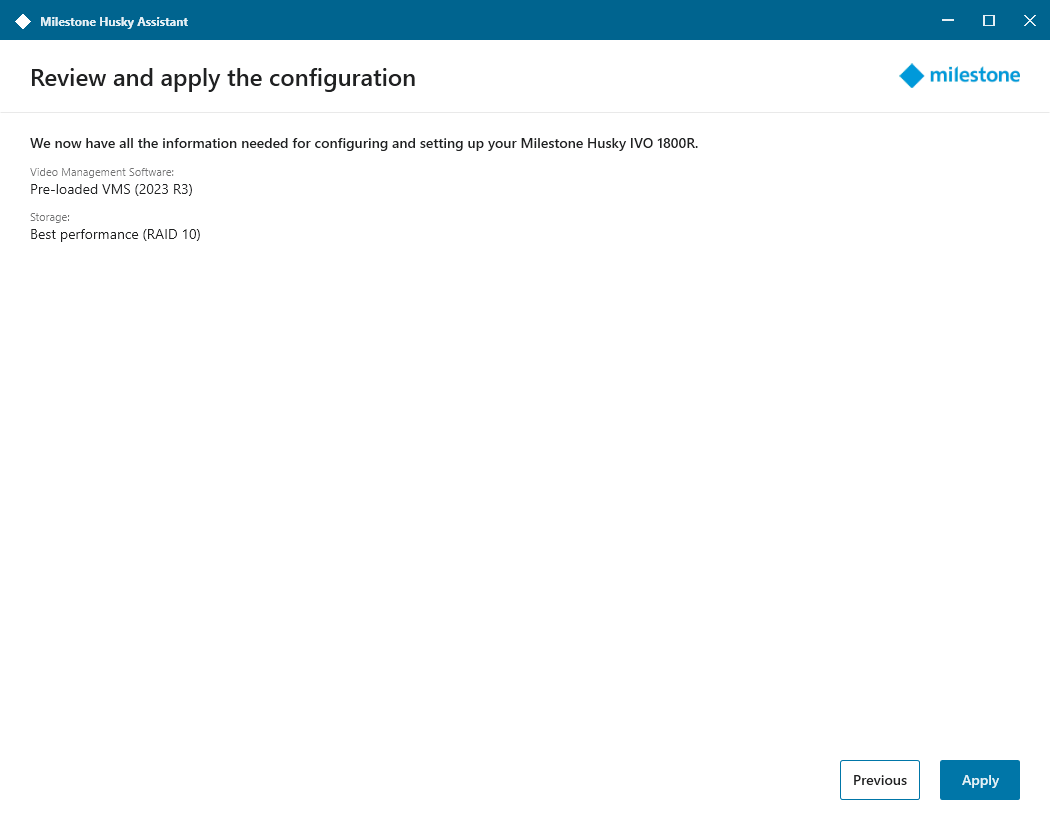Maximize the Husky Assistant window
Image resolution: width=1050 pixels, height=830 pixels.
tap(988, 21)
